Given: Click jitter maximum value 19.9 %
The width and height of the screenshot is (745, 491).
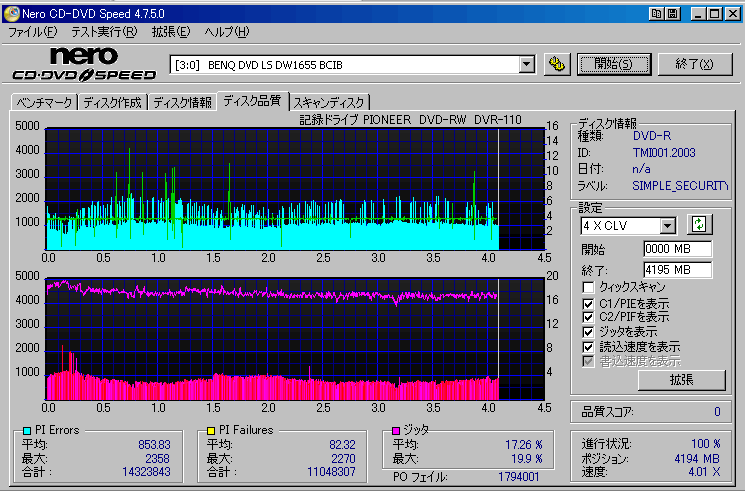Looking at the screenshot, I should [527, 459].
